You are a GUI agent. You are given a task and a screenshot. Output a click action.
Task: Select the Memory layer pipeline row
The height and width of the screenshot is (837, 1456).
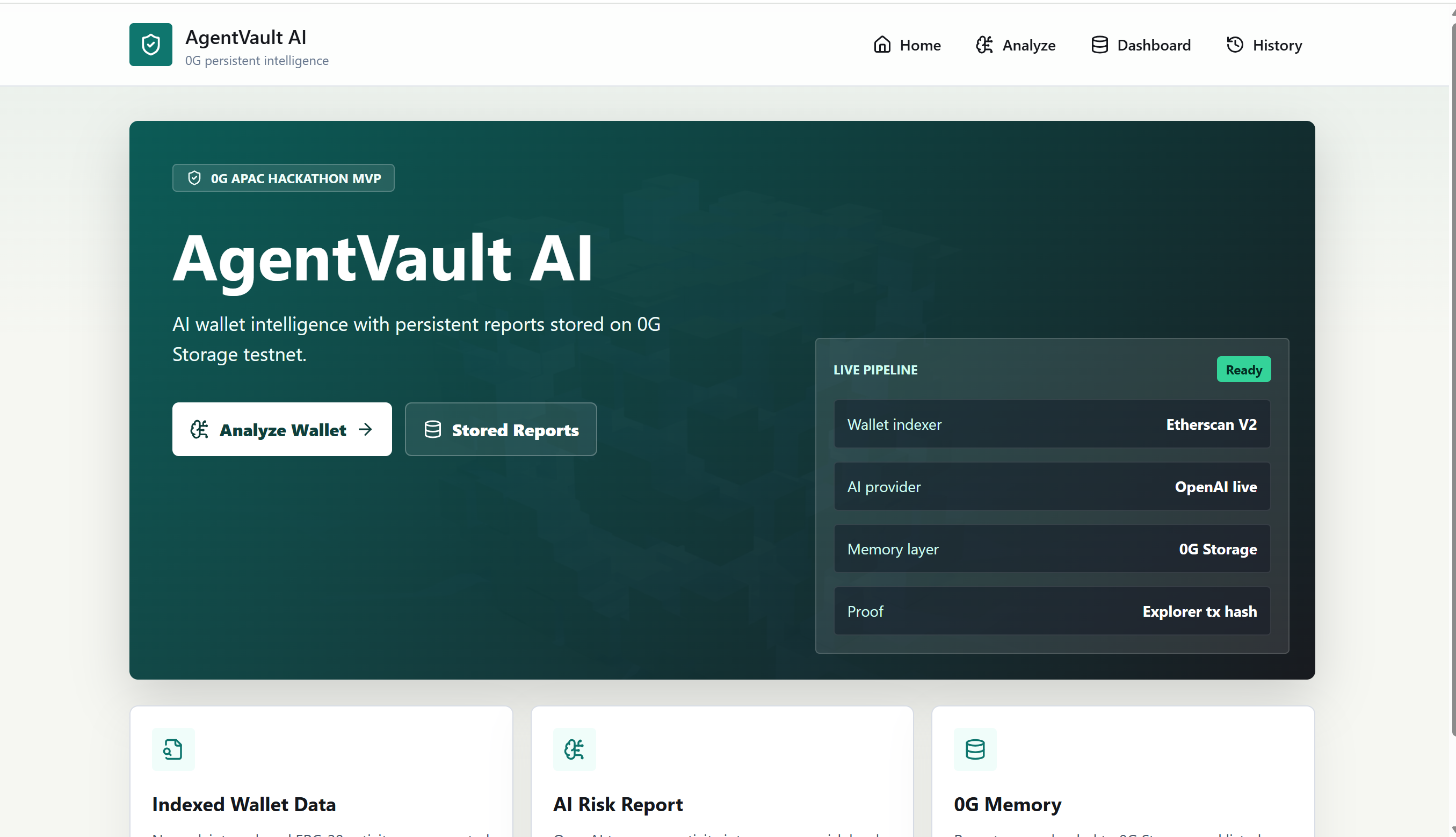pyautogui.click(x=1052, y=549)
